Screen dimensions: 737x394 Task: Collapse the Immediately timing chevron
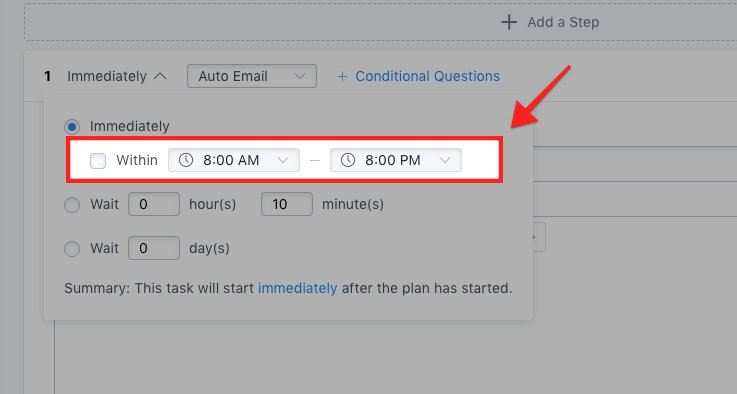[160, 76]
